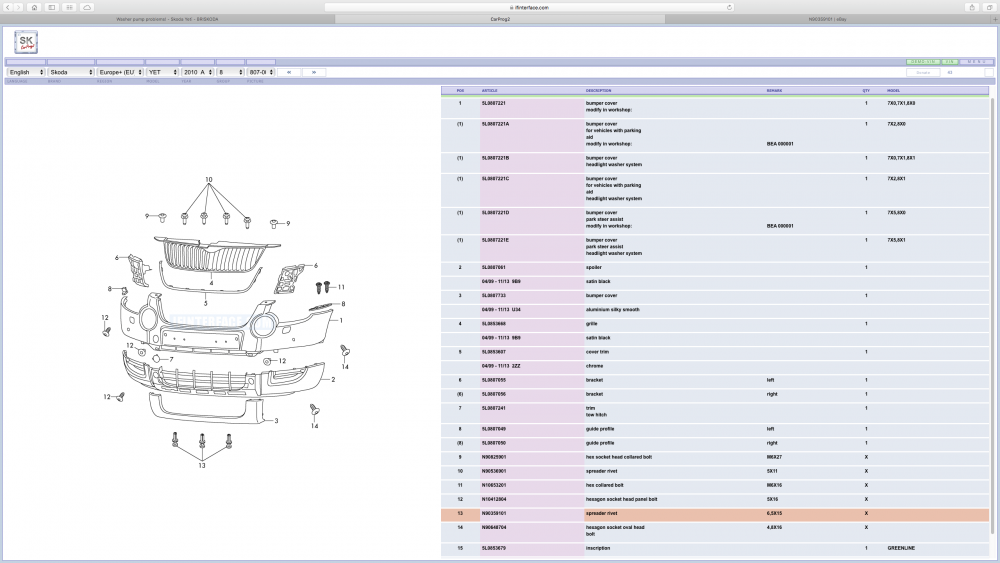The height and width of the screenshot is (563, 1000).
Task: Advance to the next picture with » button
Action: (x=314, y=72)
